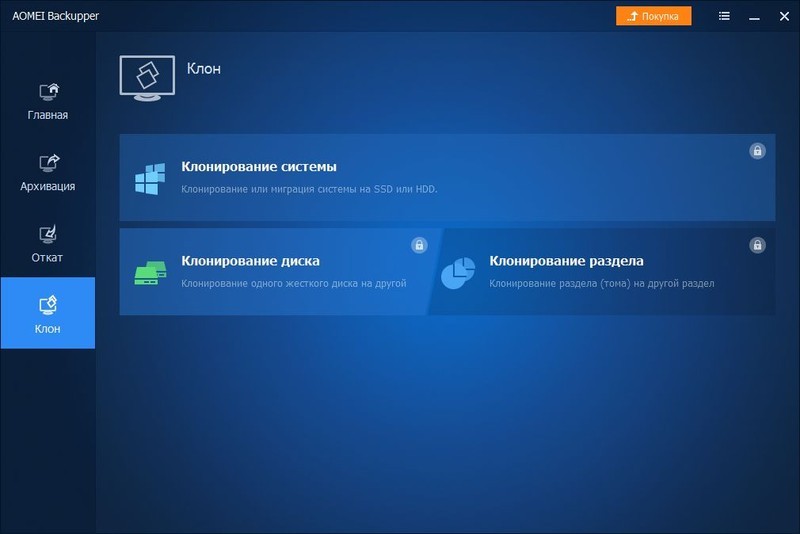Click the system clone description about SSD or HDD
This screenshot has width=800, height=534.
click(x=309, y=188)
